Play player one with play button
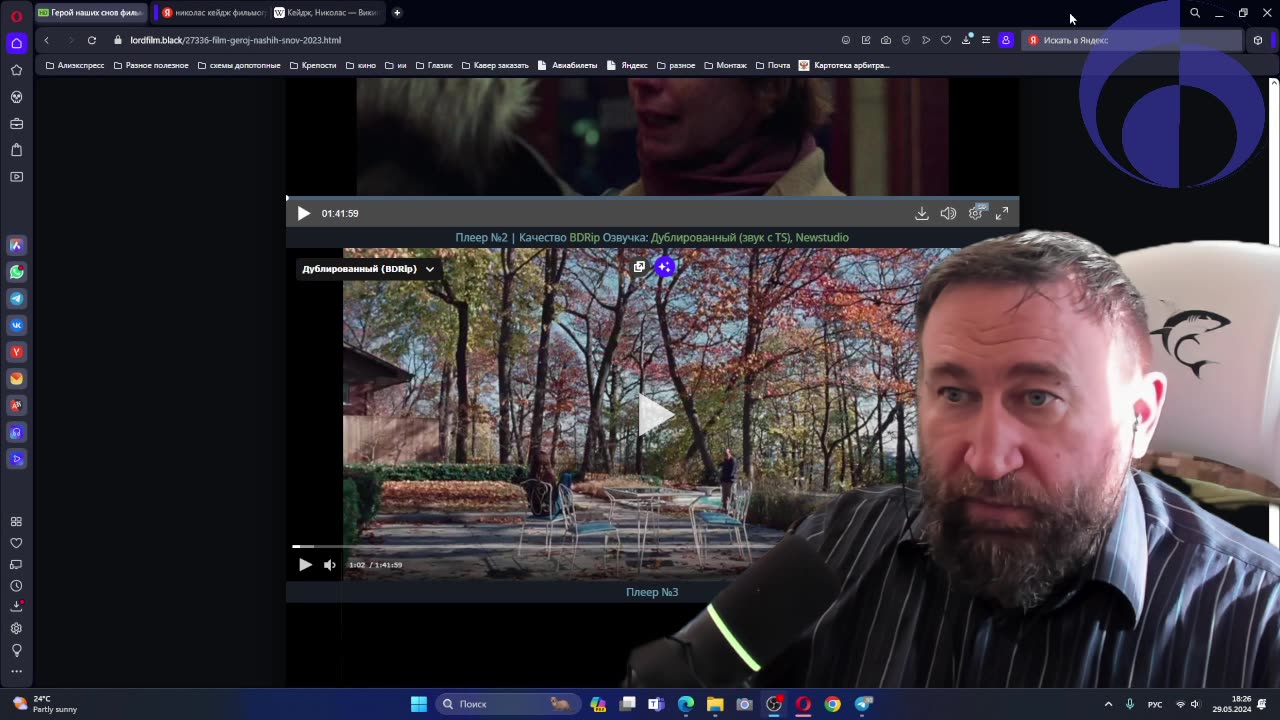The image size is (1280, 720). (304, 213)
